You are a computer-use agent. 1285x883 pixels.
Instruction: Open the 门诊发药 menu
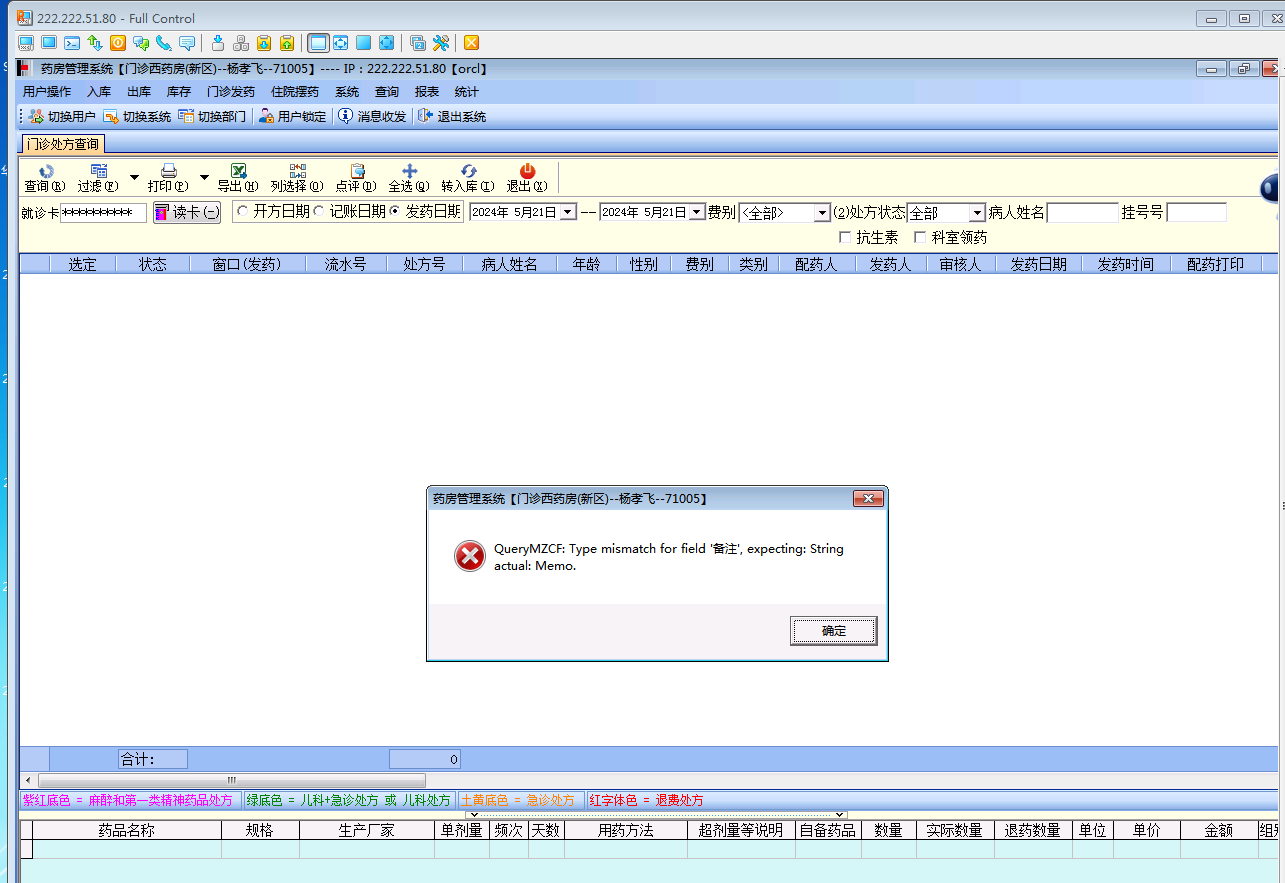(x=231, y=91)
